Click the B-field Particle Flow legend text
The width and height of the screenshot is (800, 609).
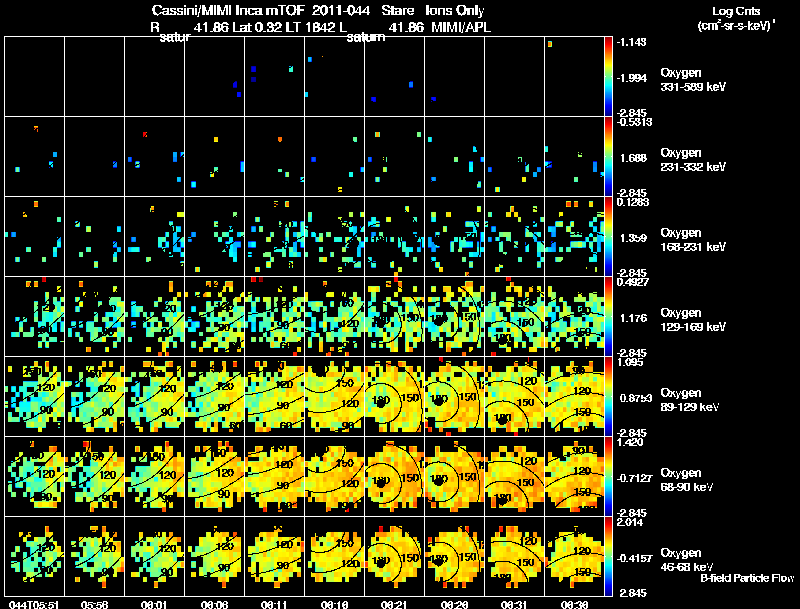point(747,578)
